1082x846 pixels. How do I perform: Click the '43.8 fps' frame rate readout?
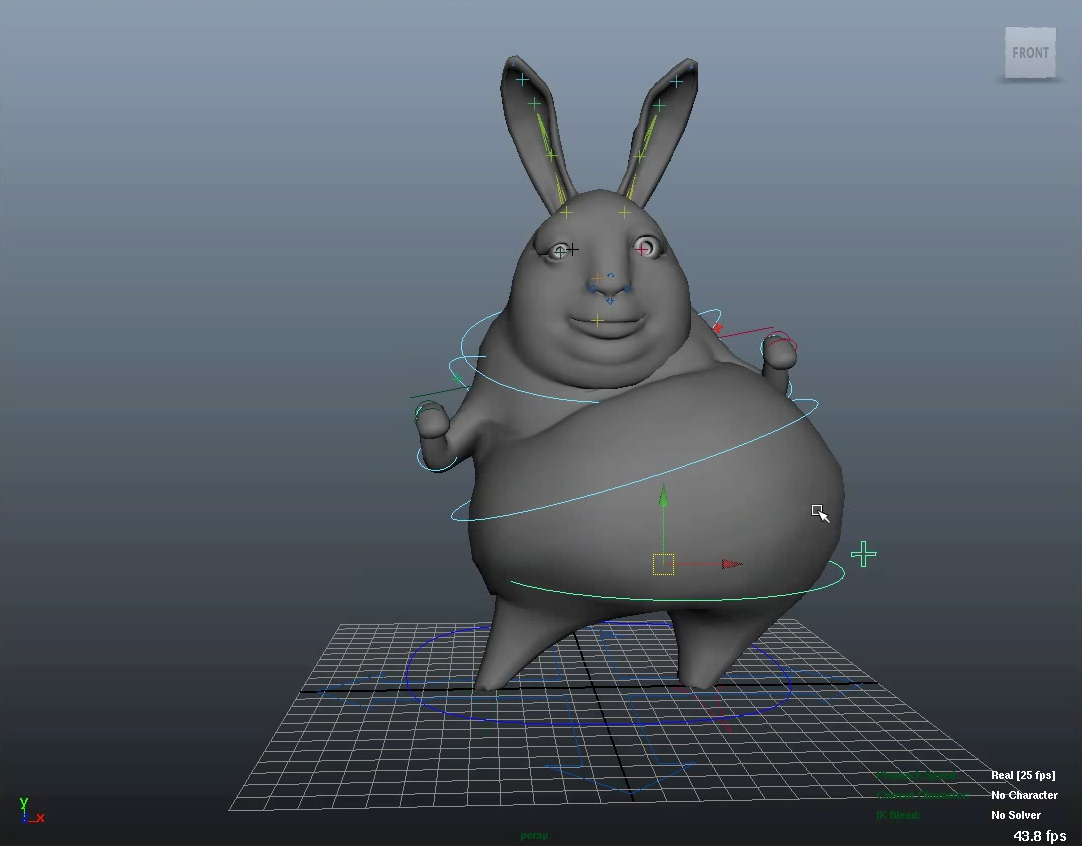click(x=1040, y=836)
